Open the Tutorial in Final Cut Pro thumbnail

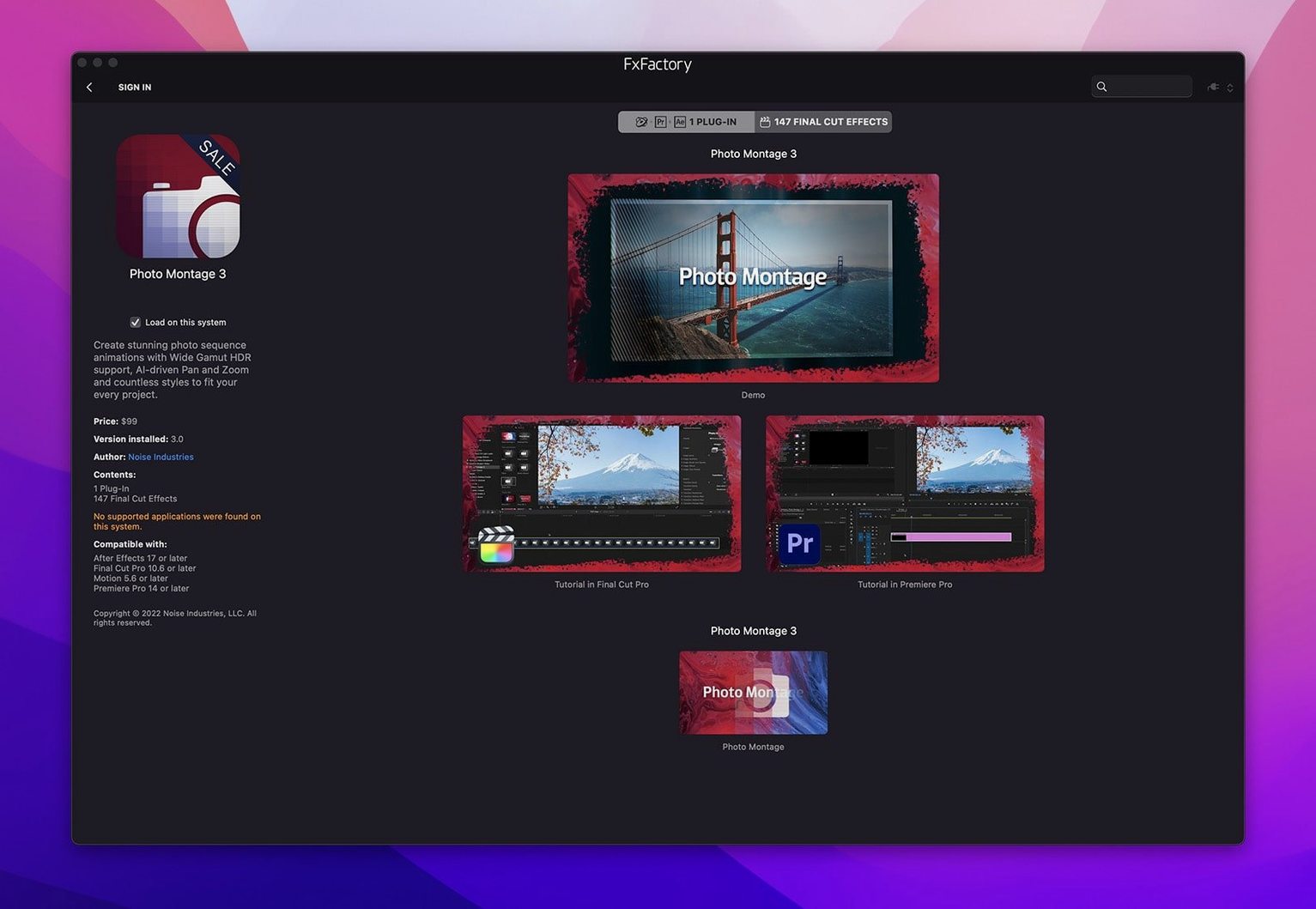(602, 494)
